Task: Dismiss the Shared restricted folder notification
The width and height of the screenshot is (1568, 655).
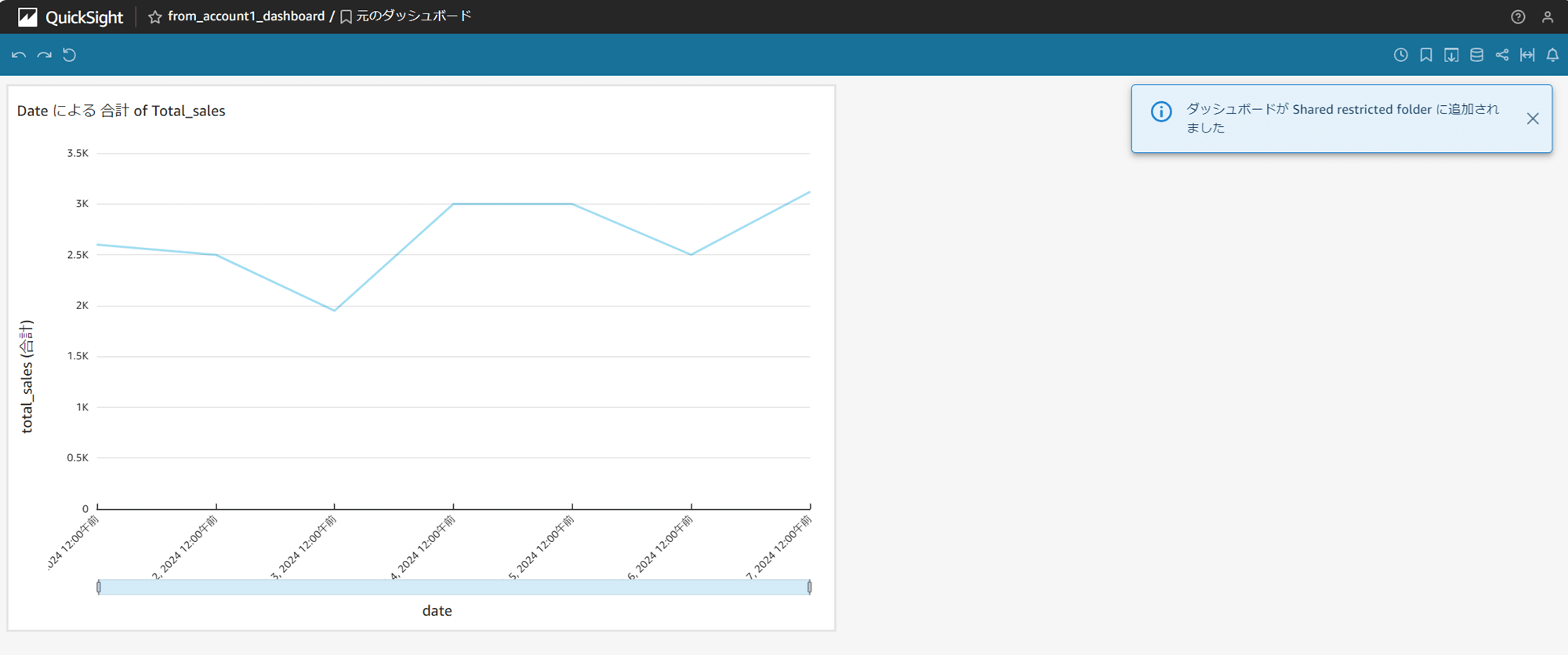Action: 1533,118
